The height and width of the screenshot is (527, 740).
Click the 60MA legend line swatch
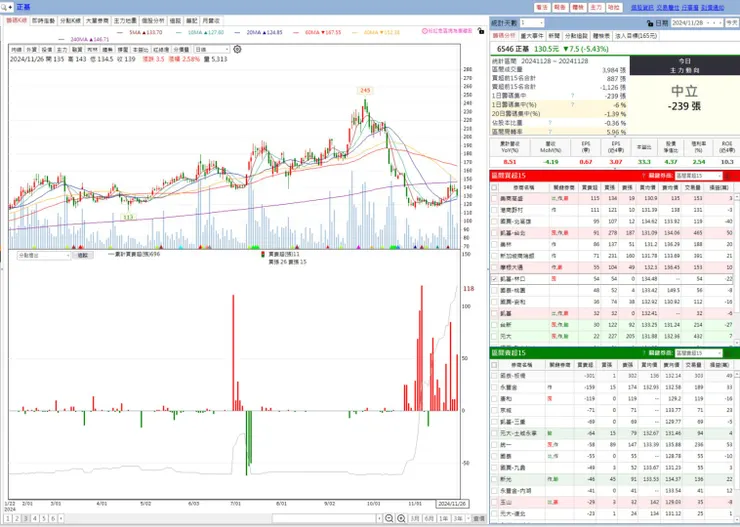click(296, 33)
